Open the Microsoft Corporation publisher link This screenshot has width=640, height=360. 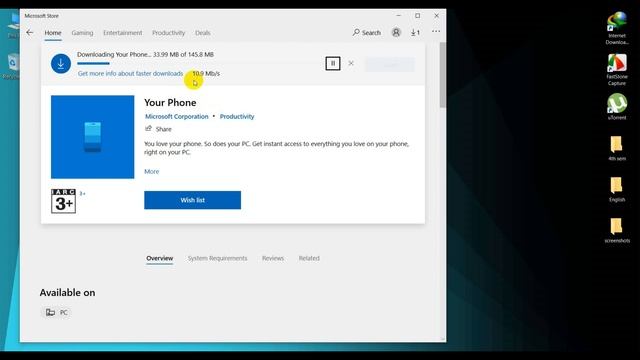tap(177, 116)
